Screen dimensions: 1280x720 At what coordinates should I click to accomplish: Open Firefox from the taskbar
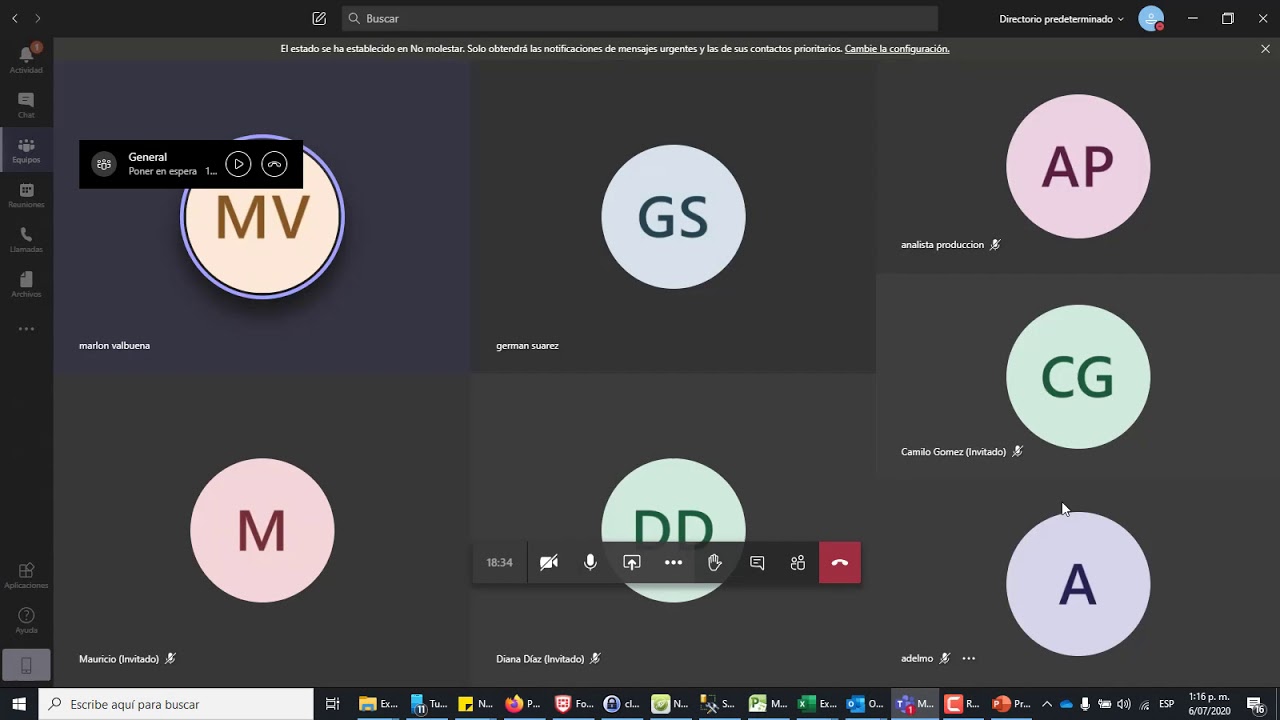522,704
